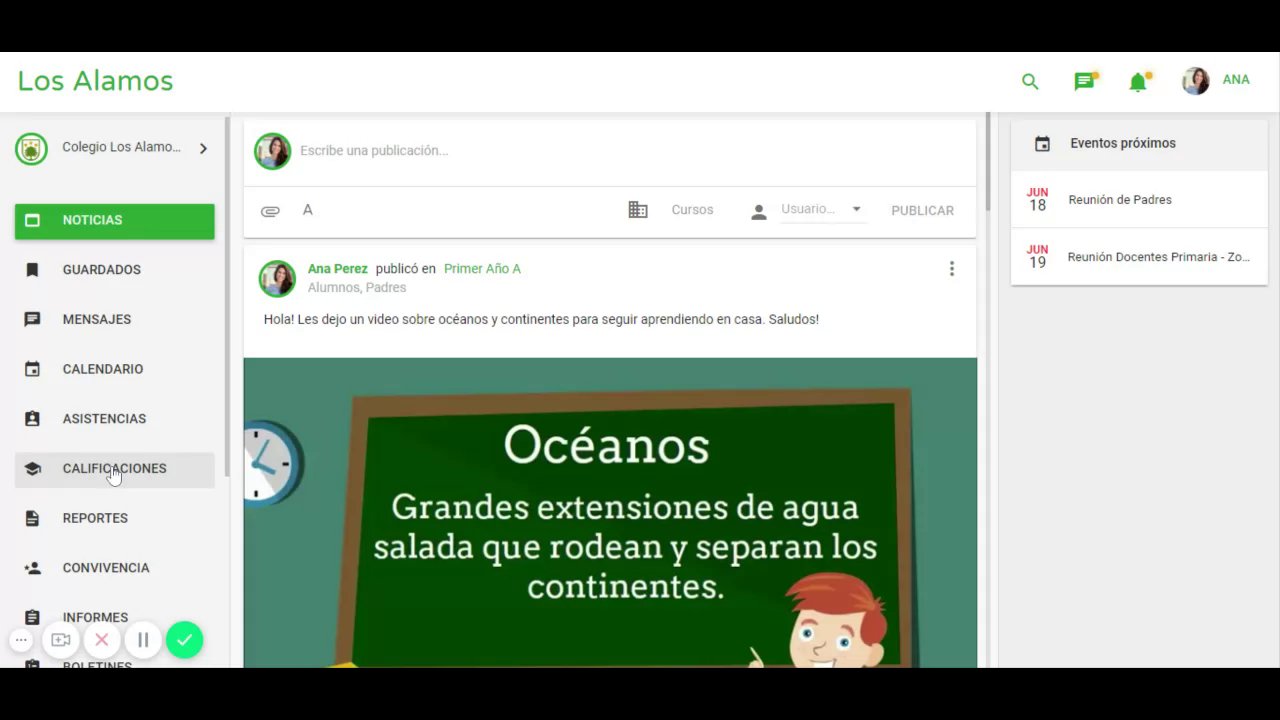Click the JUN 19 date label
This screenshot has width=1280, height=720.
tap(1038, 257)
